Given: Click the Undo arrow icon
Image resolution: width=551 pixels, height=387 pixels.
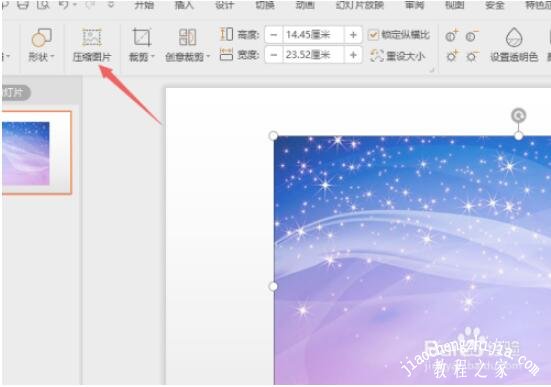Looking at the screenshot, I should [64, 5].
